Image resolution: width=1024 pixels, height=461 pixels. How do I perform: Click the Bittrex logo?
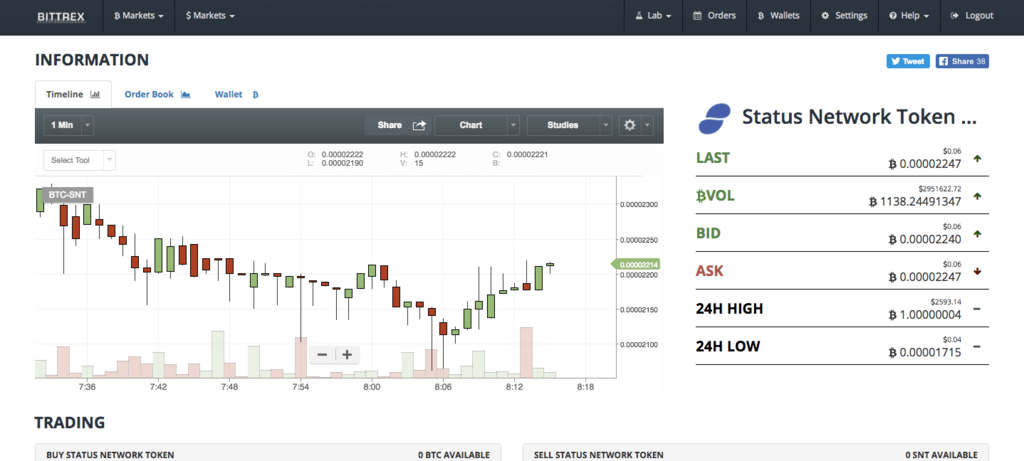[x=61, y=16]
